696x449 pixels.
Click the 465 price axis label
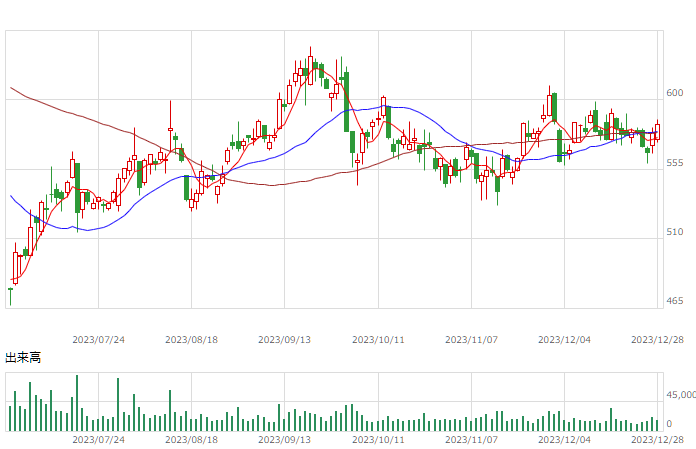pos(674,301)
